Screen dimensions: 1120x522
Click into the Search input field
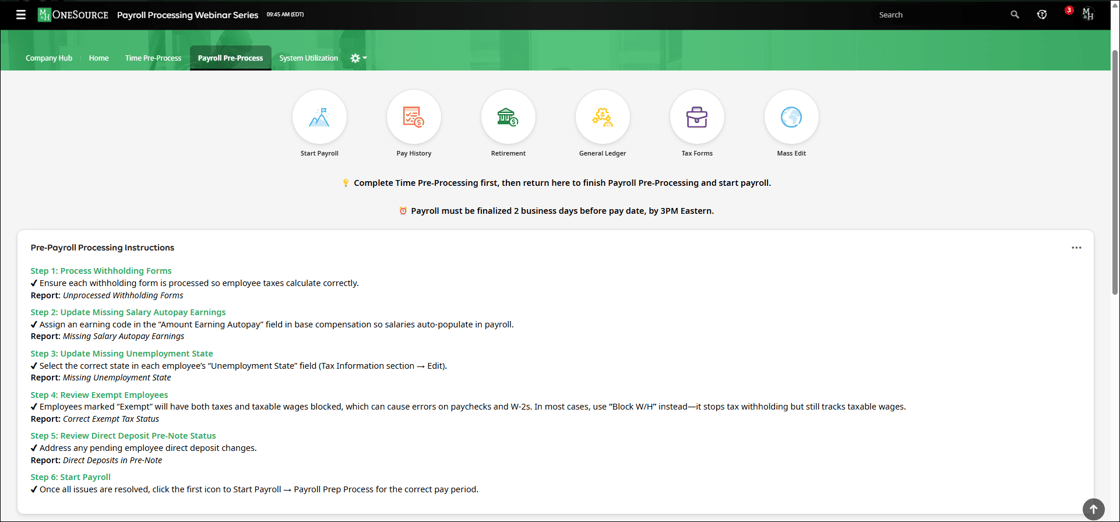938,15
